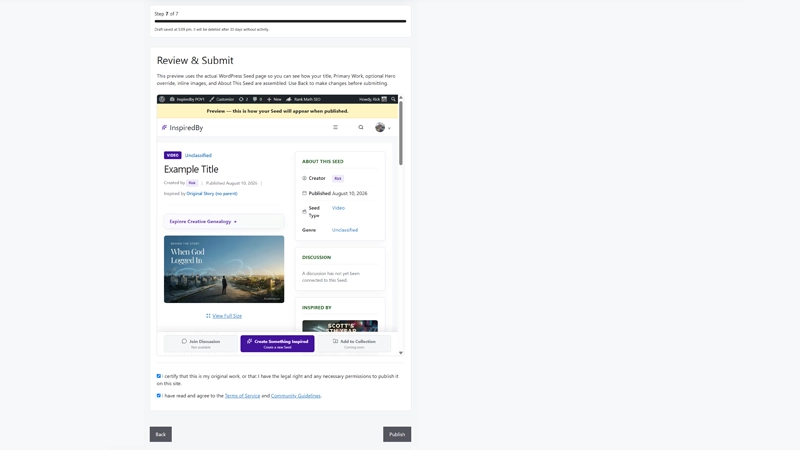Image resolution: width=800 pixels, height=450 pixels.
Task: Click the Step 7 of 7 progress bar
Action: pyautogui.click(x=280, y=21)
